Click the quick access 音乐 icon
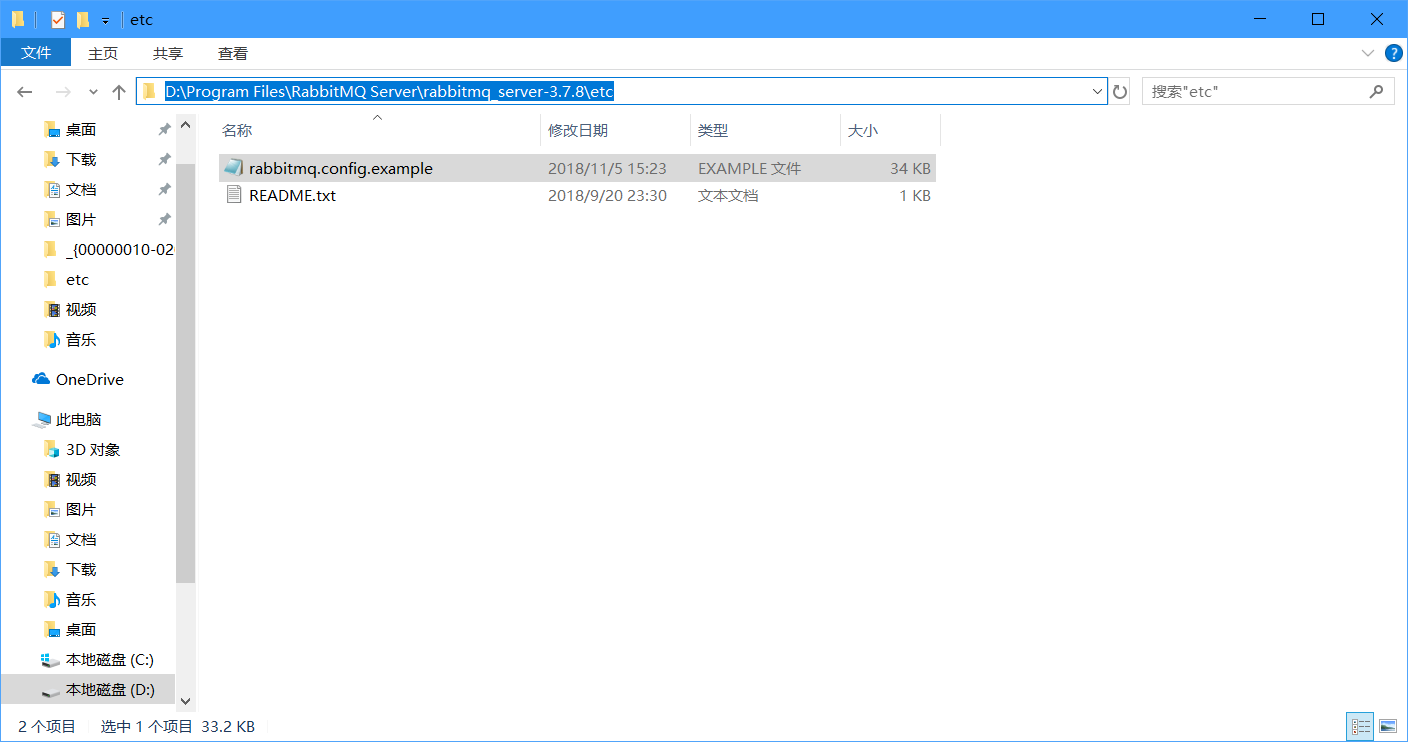The image size is (1408, 742). pos(52,339)
